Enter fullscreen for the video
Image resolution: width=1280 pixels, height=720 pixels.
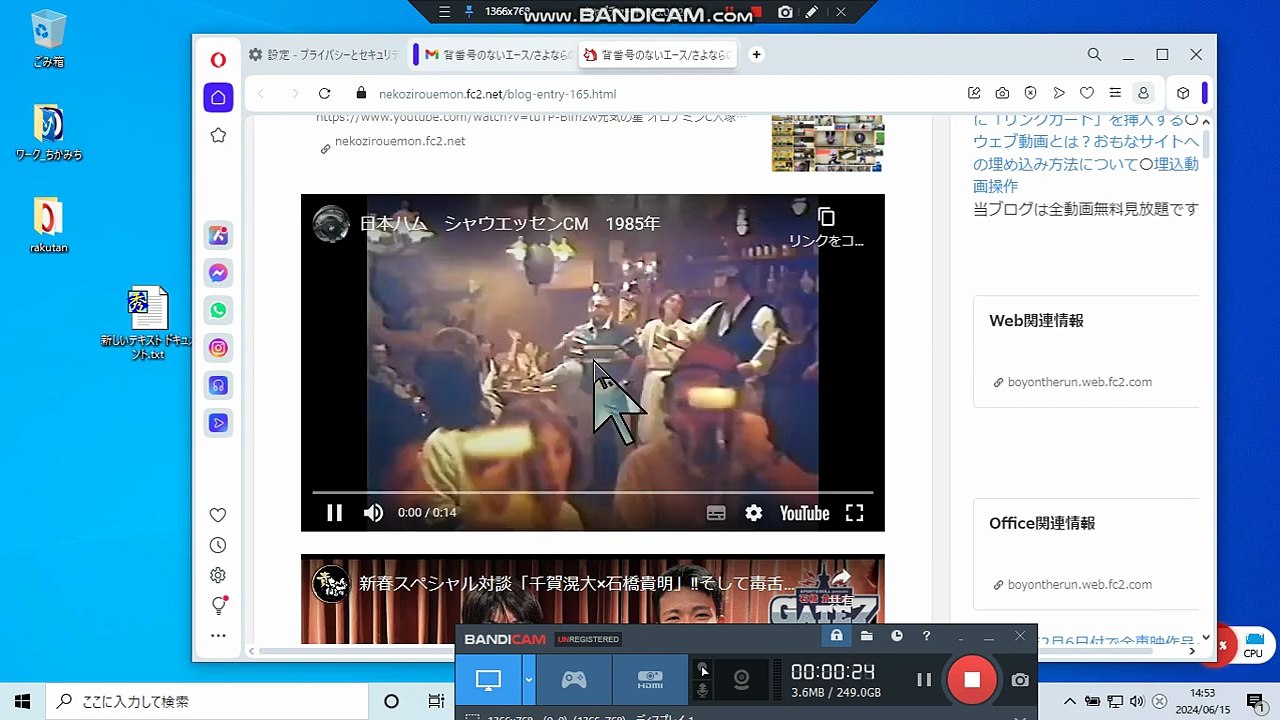[x=854, y=513]
